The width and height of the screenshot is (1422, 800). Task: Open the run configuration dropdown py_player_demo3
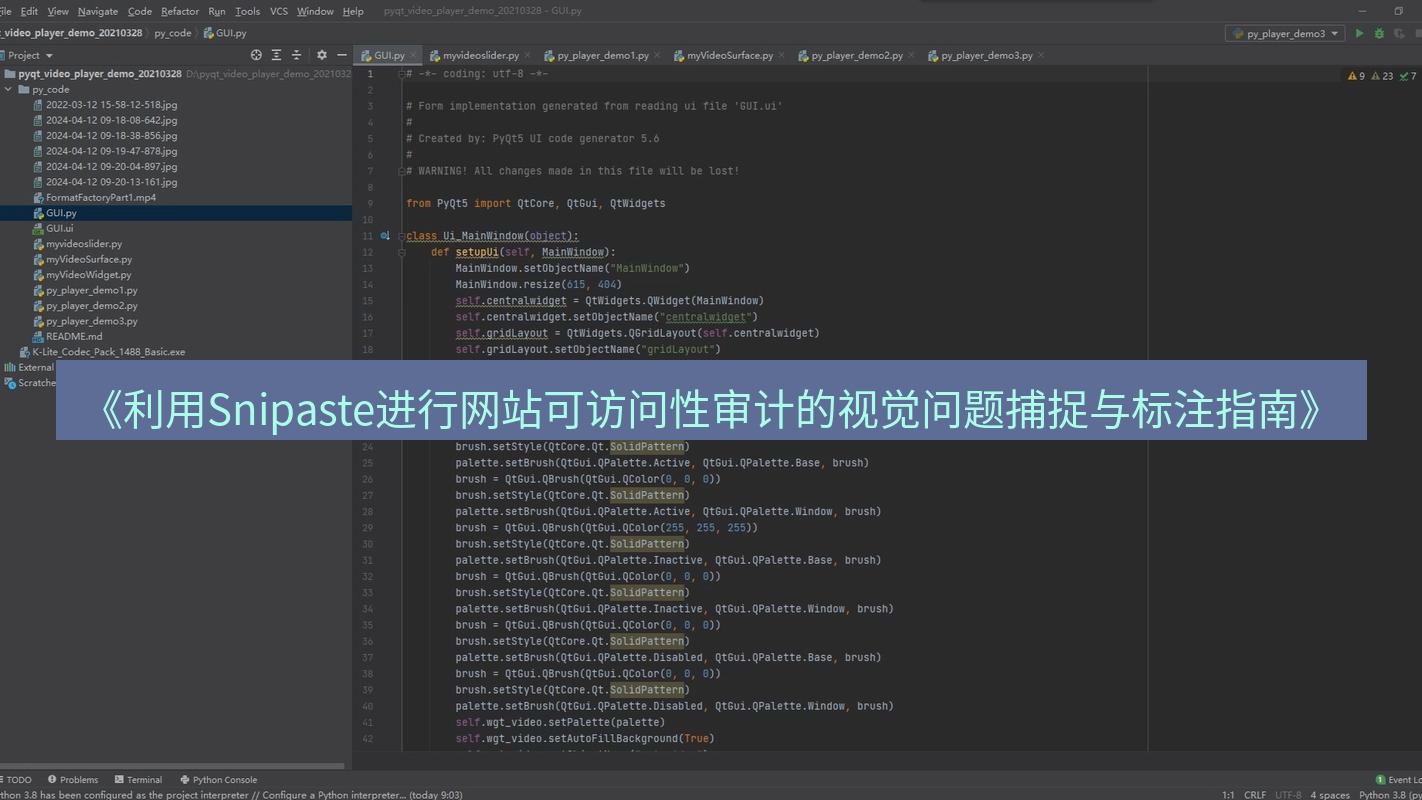[x=1284, y=33]
